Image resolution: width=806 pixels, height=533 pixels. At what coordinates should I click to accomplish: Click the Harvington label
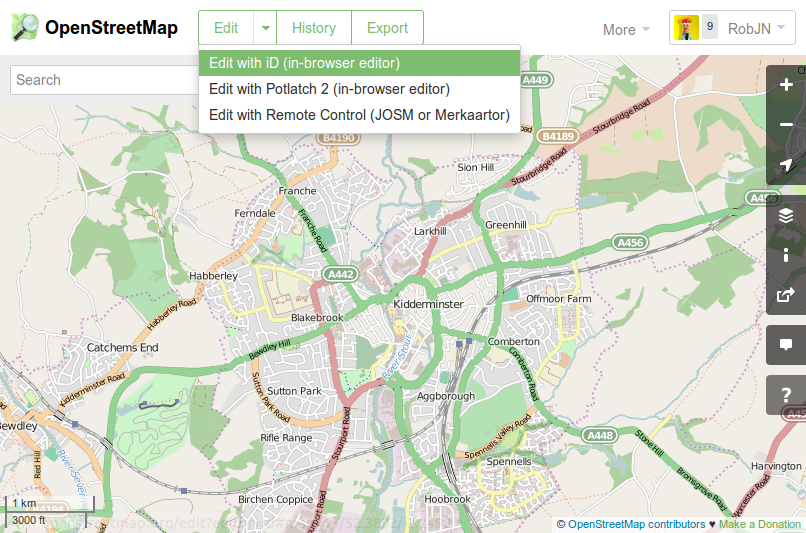click(776, 466)
